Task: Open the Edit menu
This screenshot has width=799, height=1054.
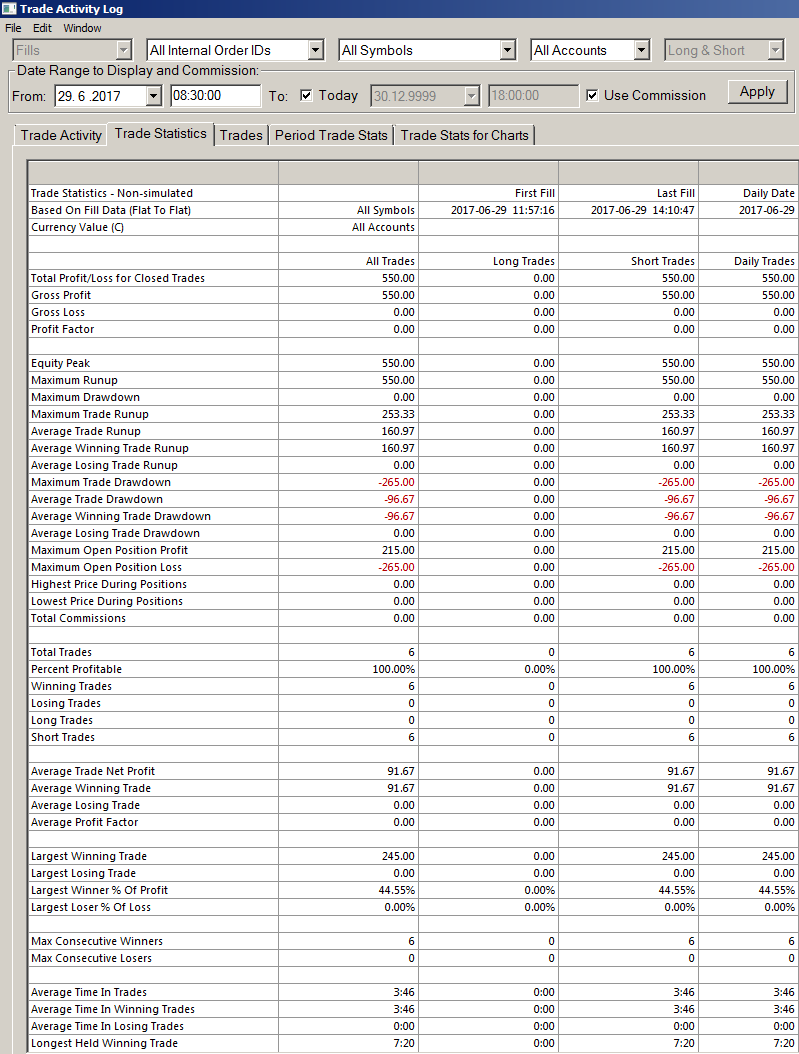Action: (42, 28)
